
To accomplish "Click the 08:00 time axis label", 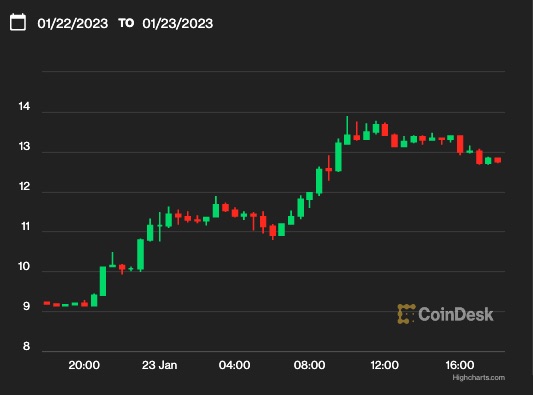I will click(x=309, y=365).
